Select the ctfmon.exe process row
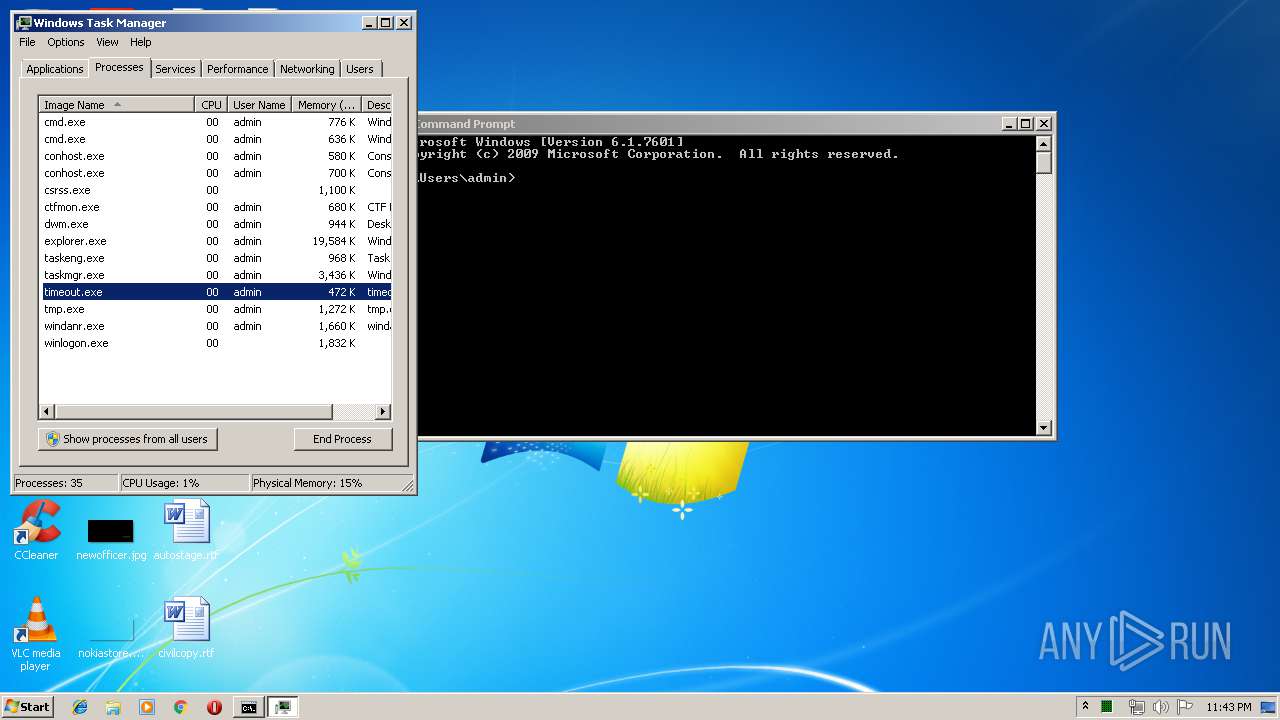The height and width of the screenshot is (720, 1280). [216, 207]
